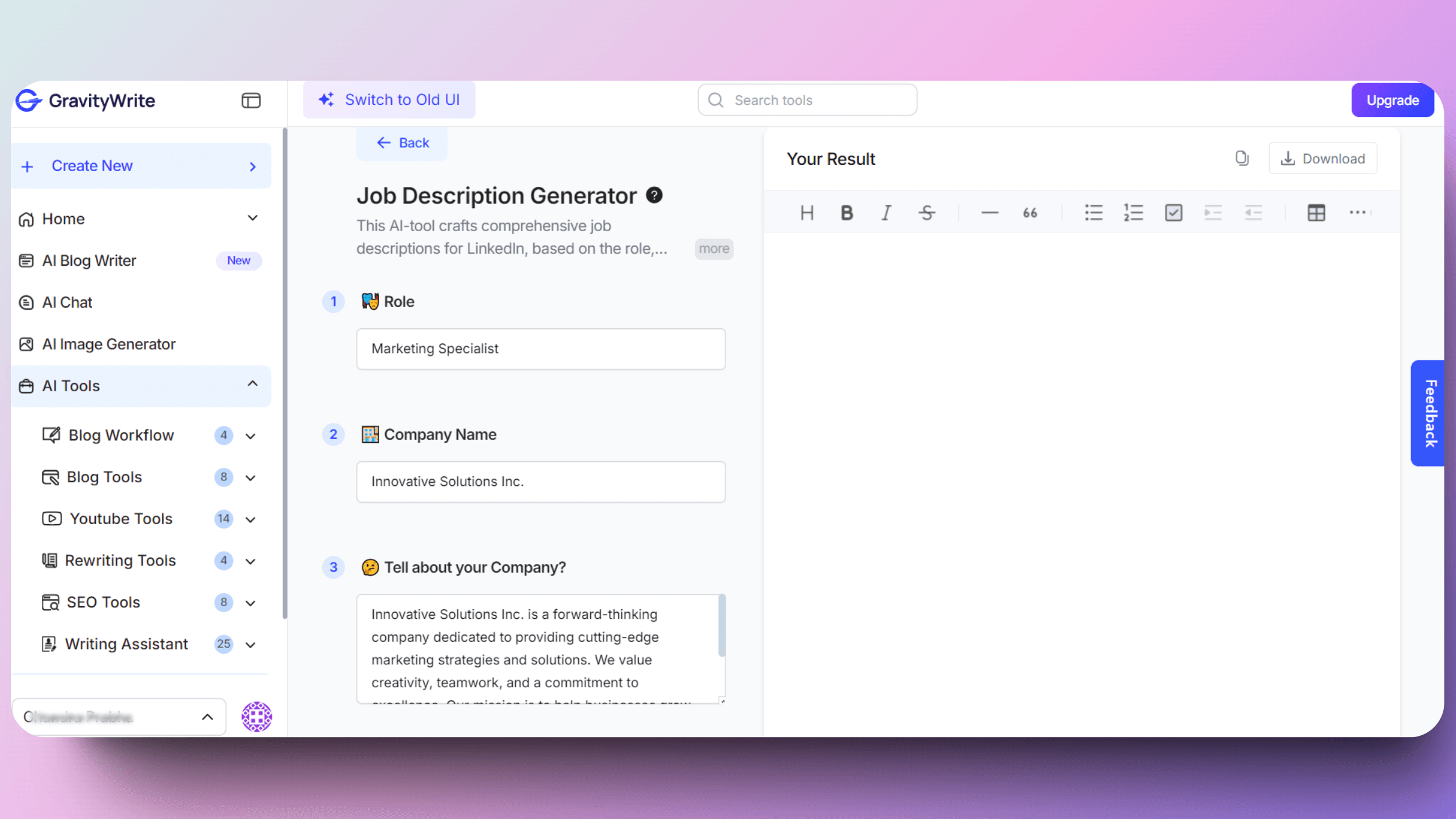Open more editor options ellipsis
This screenshot has height=819, width=1456.
[1357, 212]
